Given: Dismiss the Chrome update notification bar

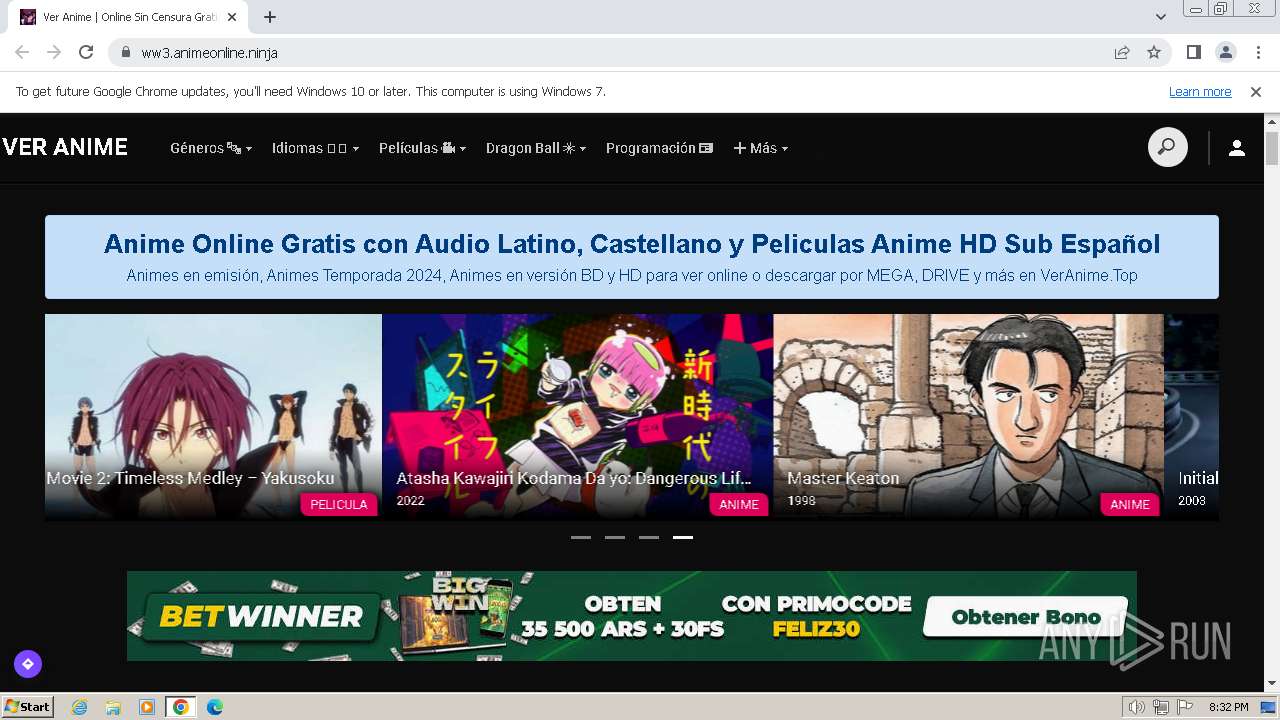Looking at the screenshot, I should point(1256,92).
